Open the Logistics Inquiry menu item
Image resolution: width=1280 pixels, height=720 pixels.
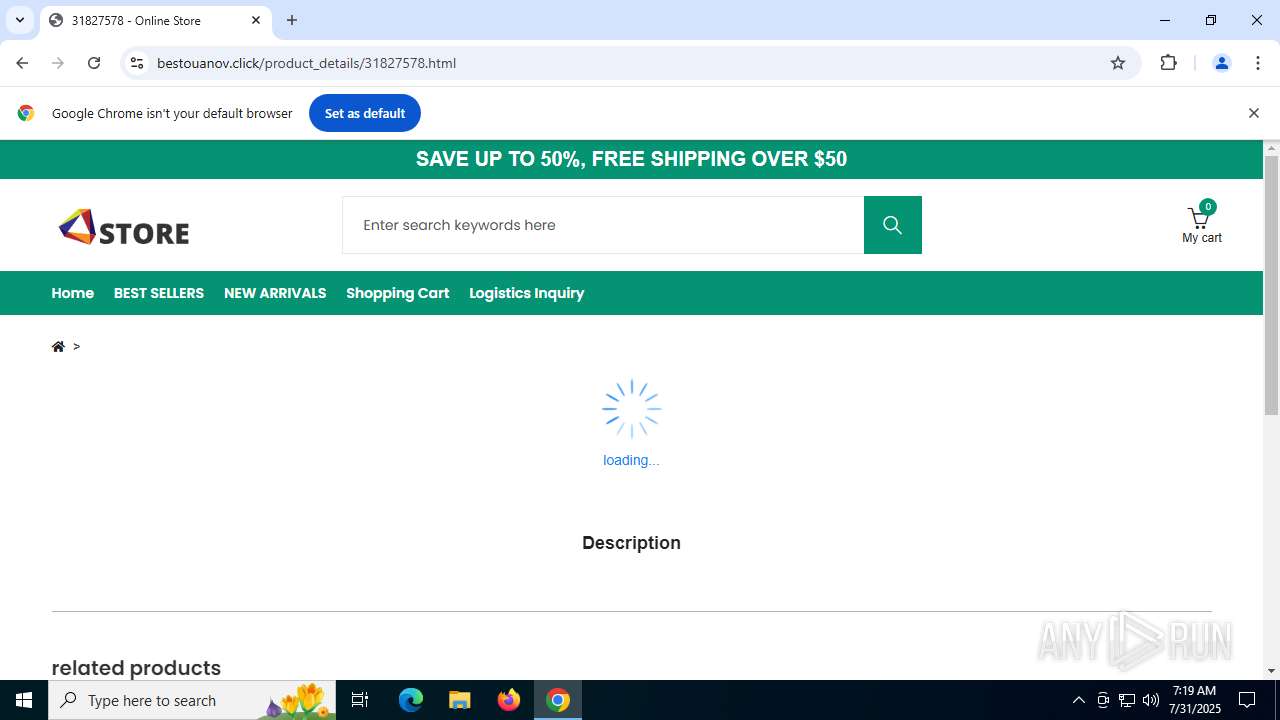coord(527,293)
